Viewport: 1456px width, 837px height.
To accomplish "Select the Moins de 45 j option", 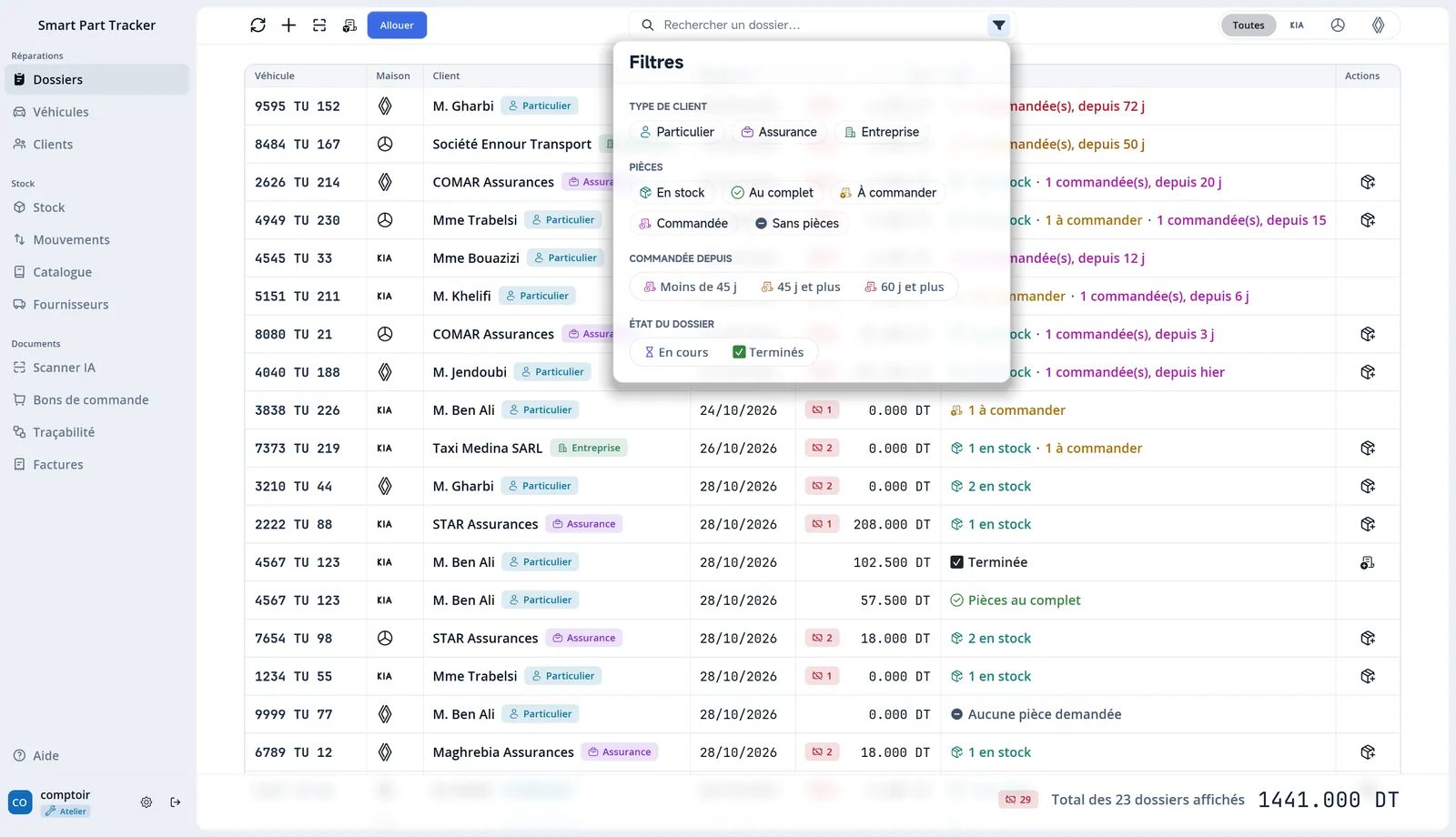I will pyautogui.click(x=690, y=287).
